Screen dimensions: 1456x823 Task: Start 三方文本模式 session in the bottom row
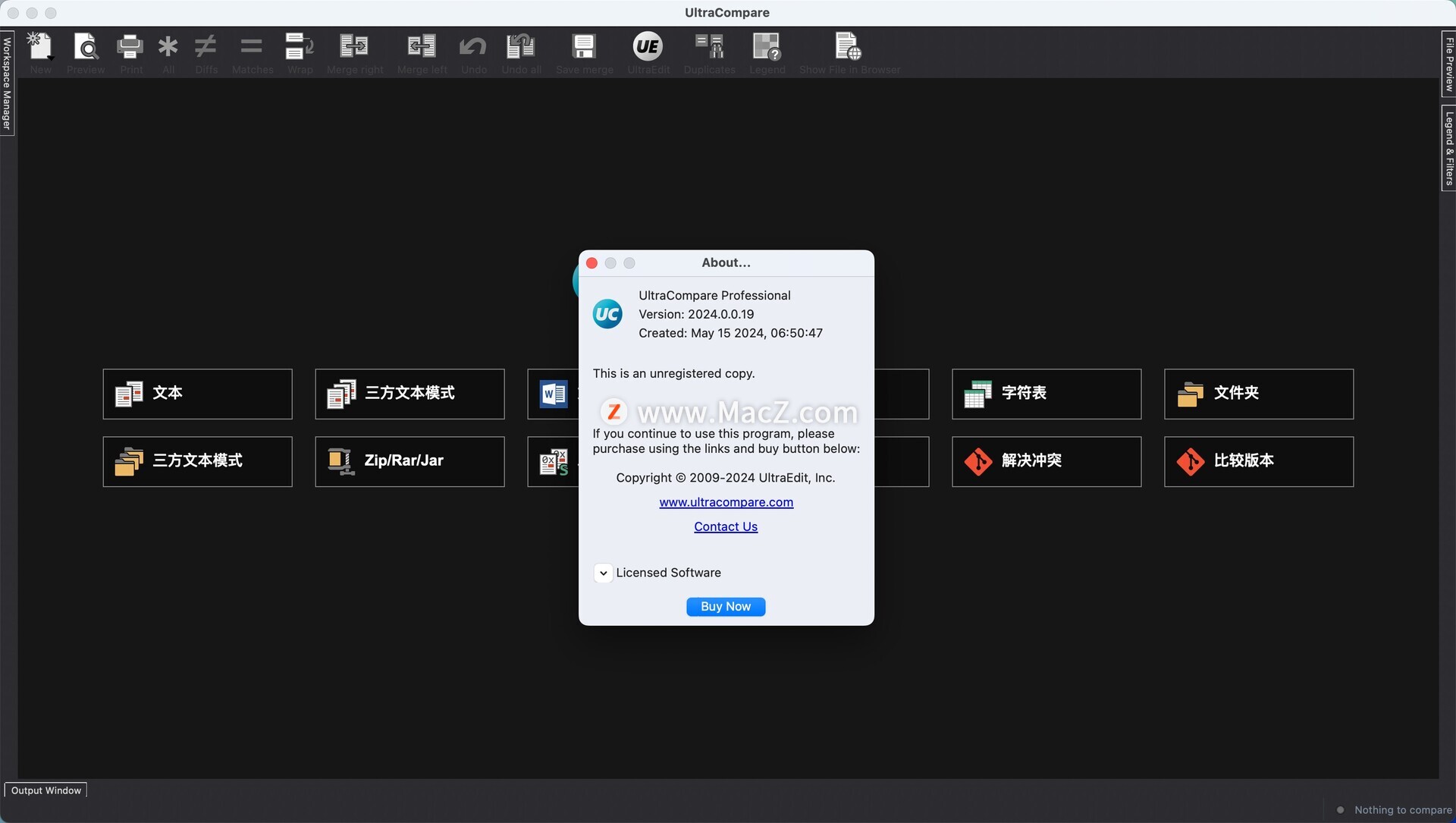197,461
